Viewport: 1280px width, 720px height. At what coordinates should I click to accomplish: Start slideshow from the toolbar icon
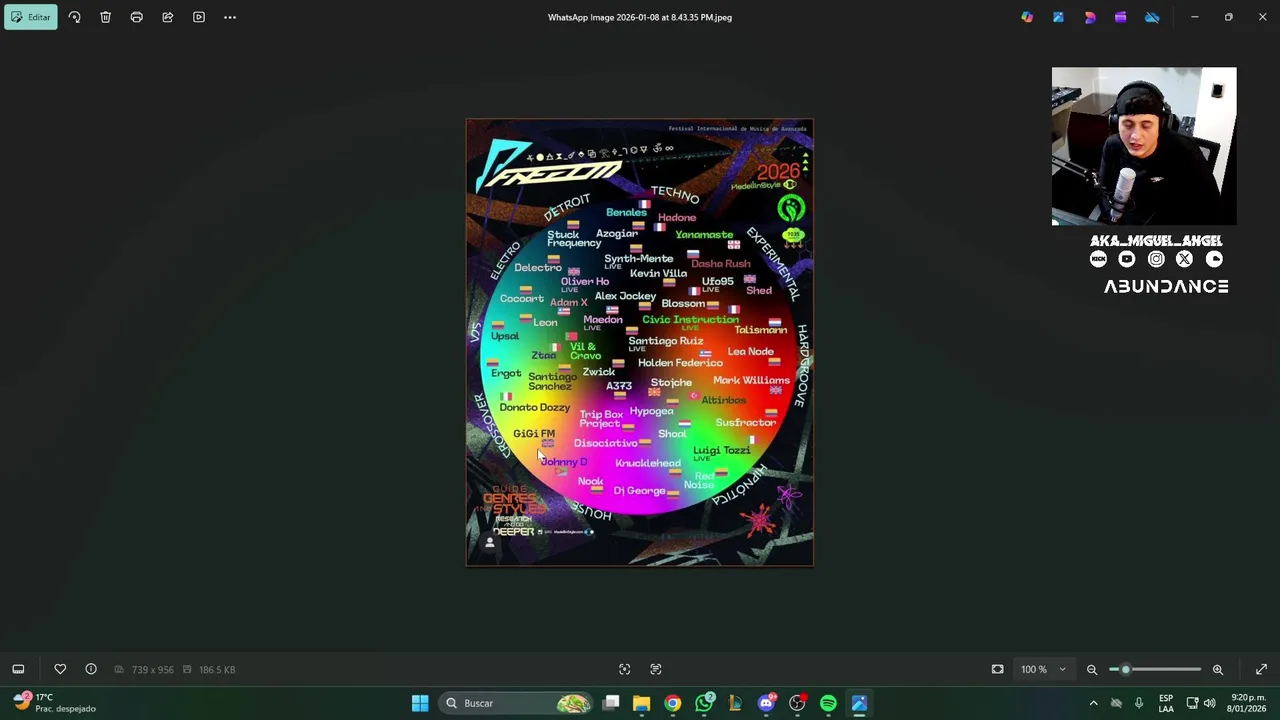[x=199, y=17]
